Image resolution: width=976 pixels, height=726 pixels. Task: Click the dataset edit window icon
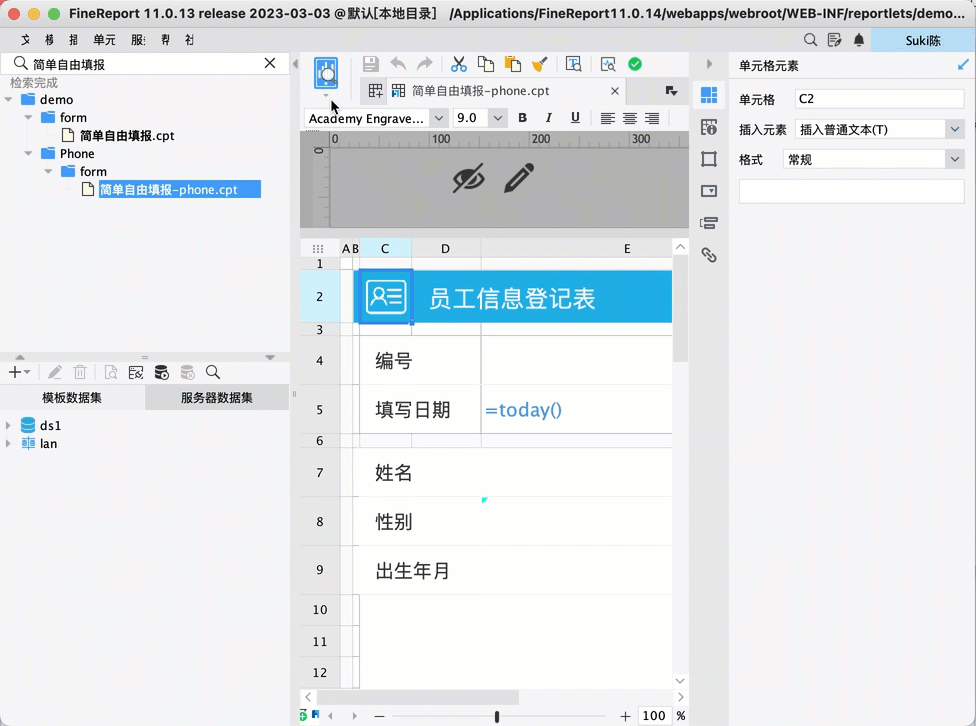[x=136, y=372]
